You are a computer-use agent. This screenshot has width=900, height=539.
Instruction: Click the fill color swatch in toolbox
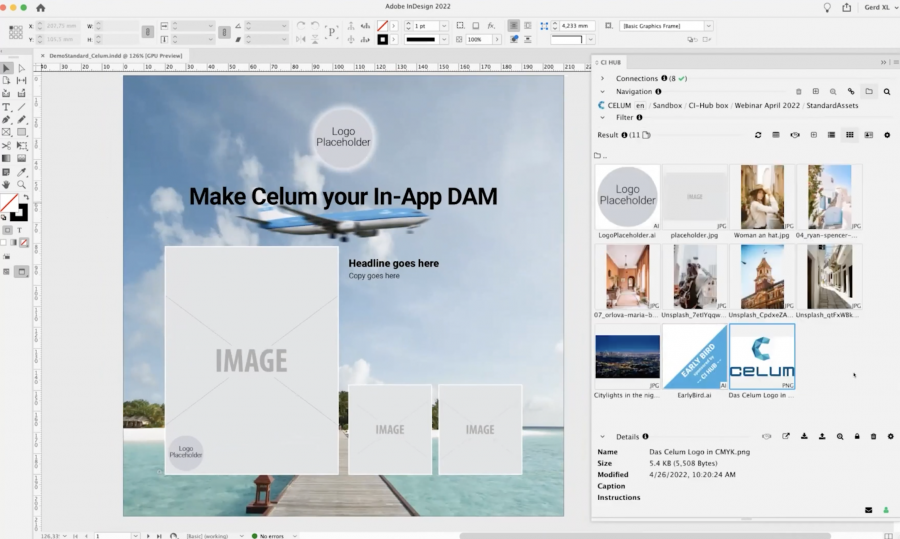[x=9, y=203]
